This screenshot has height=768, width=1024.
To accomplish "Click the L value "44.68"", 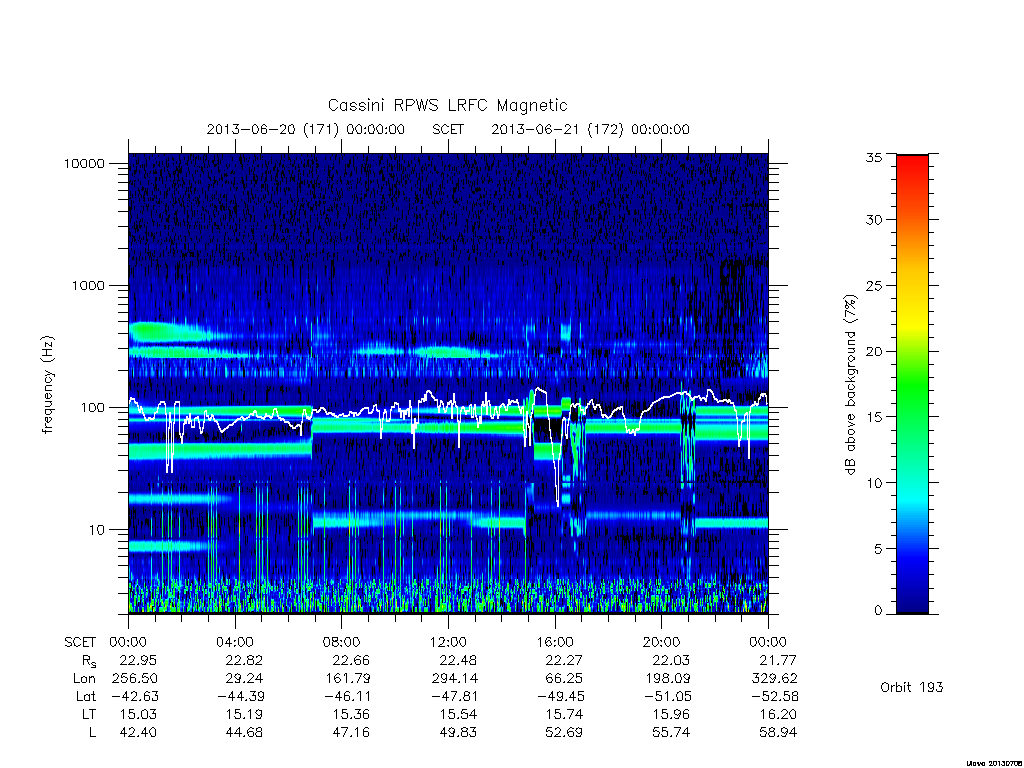I will click(x=244, y=733).
